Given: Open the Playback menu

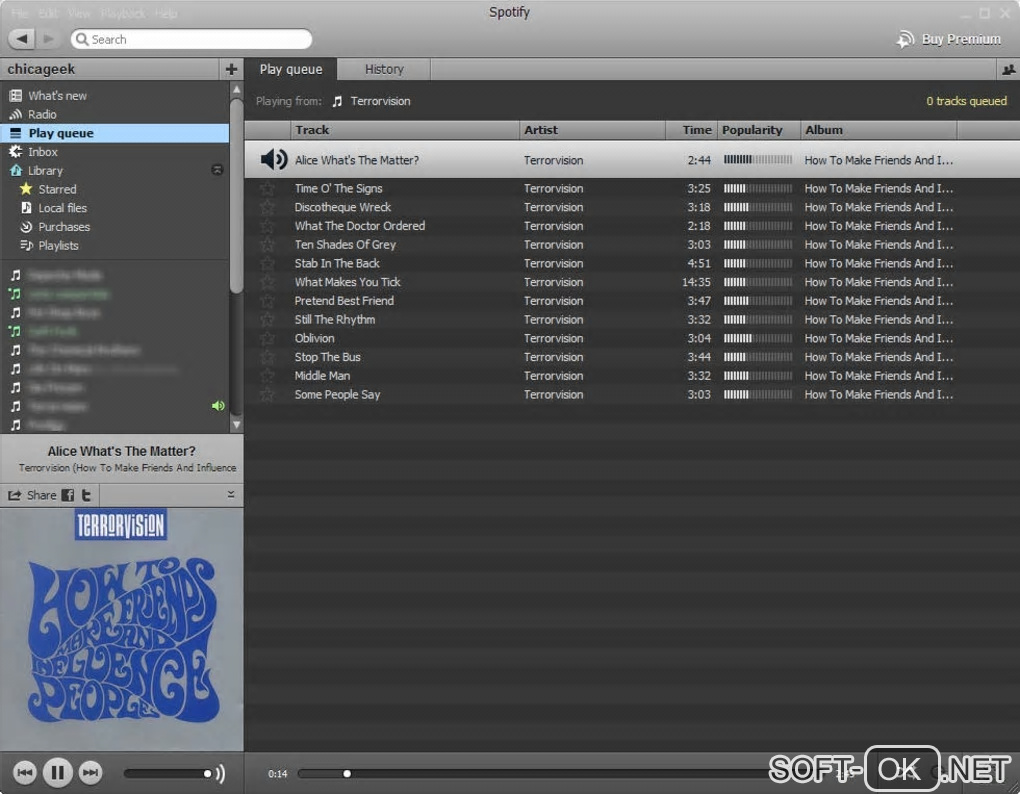Looking at the screenshot, I should pos(122,13).
